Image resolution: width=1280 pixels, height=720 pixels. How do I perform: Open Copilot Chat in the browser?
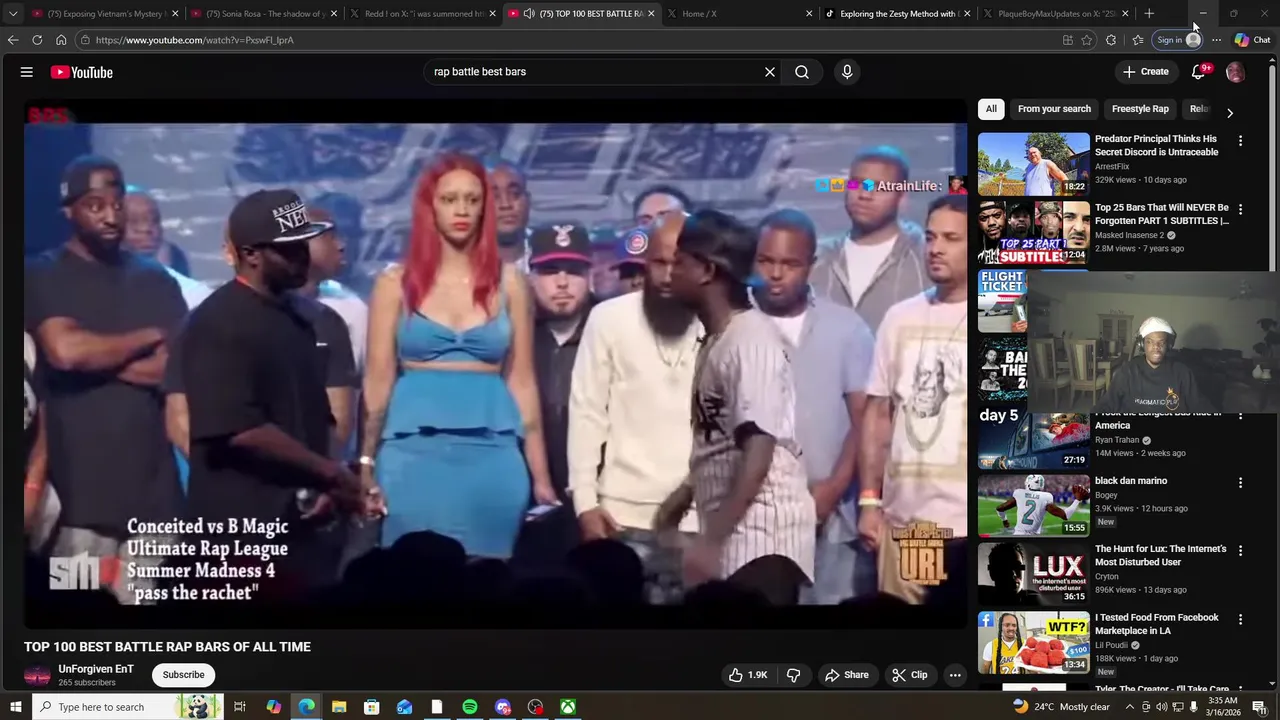(1252, 40)
